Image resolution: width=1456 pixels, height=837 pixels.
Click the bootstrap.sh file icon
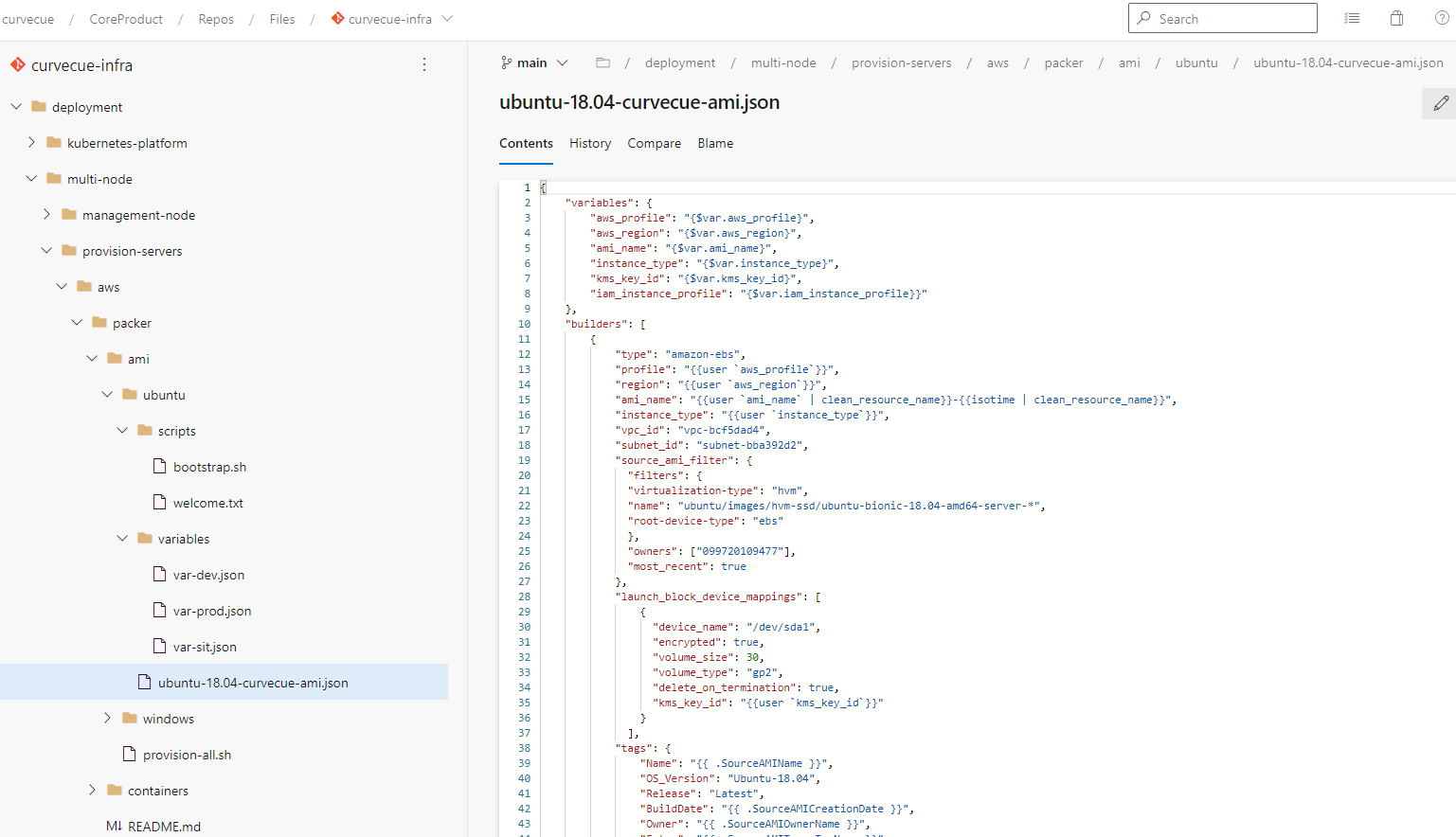(160, 466)
